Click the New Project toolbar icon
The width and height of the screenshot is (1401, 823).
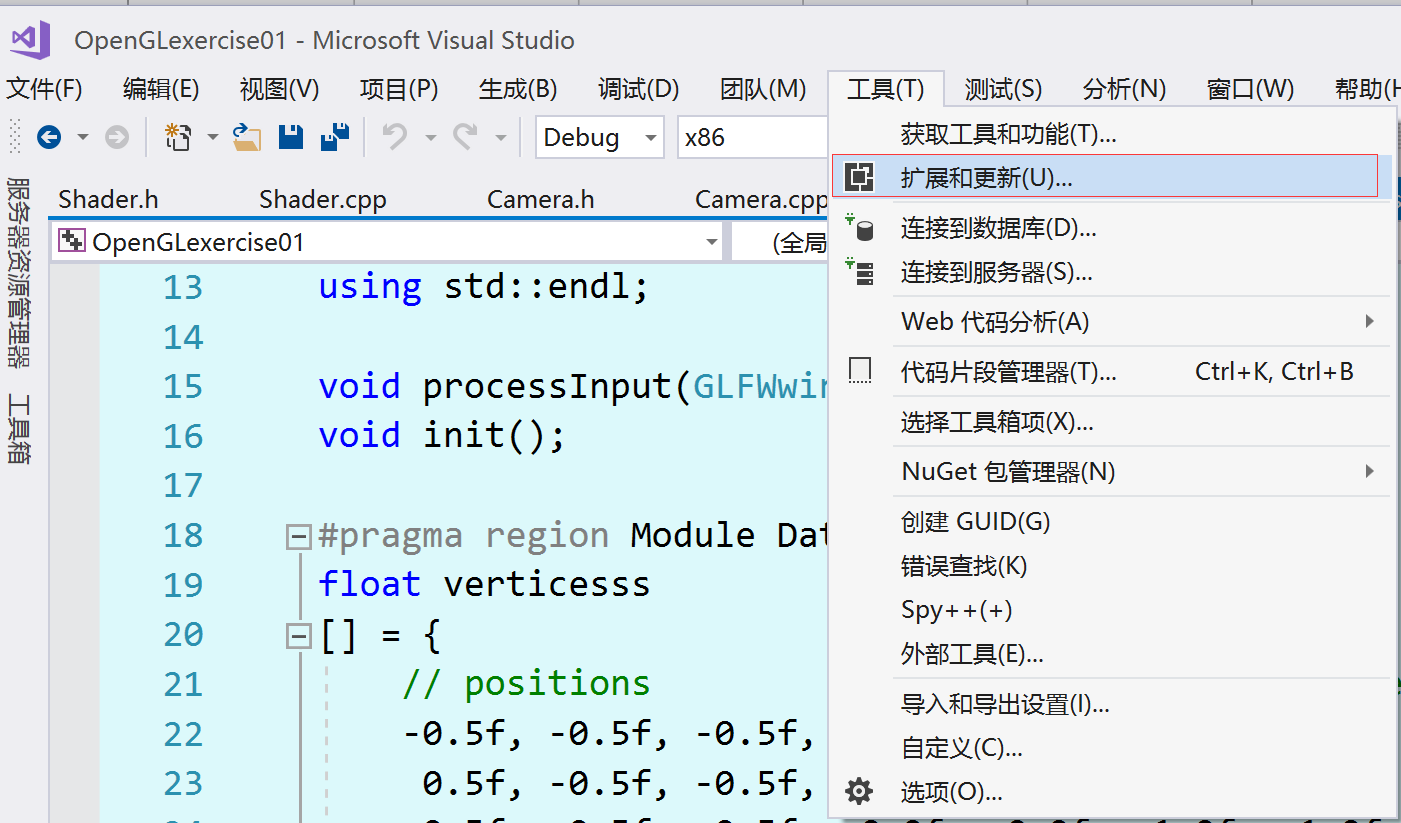178,137
